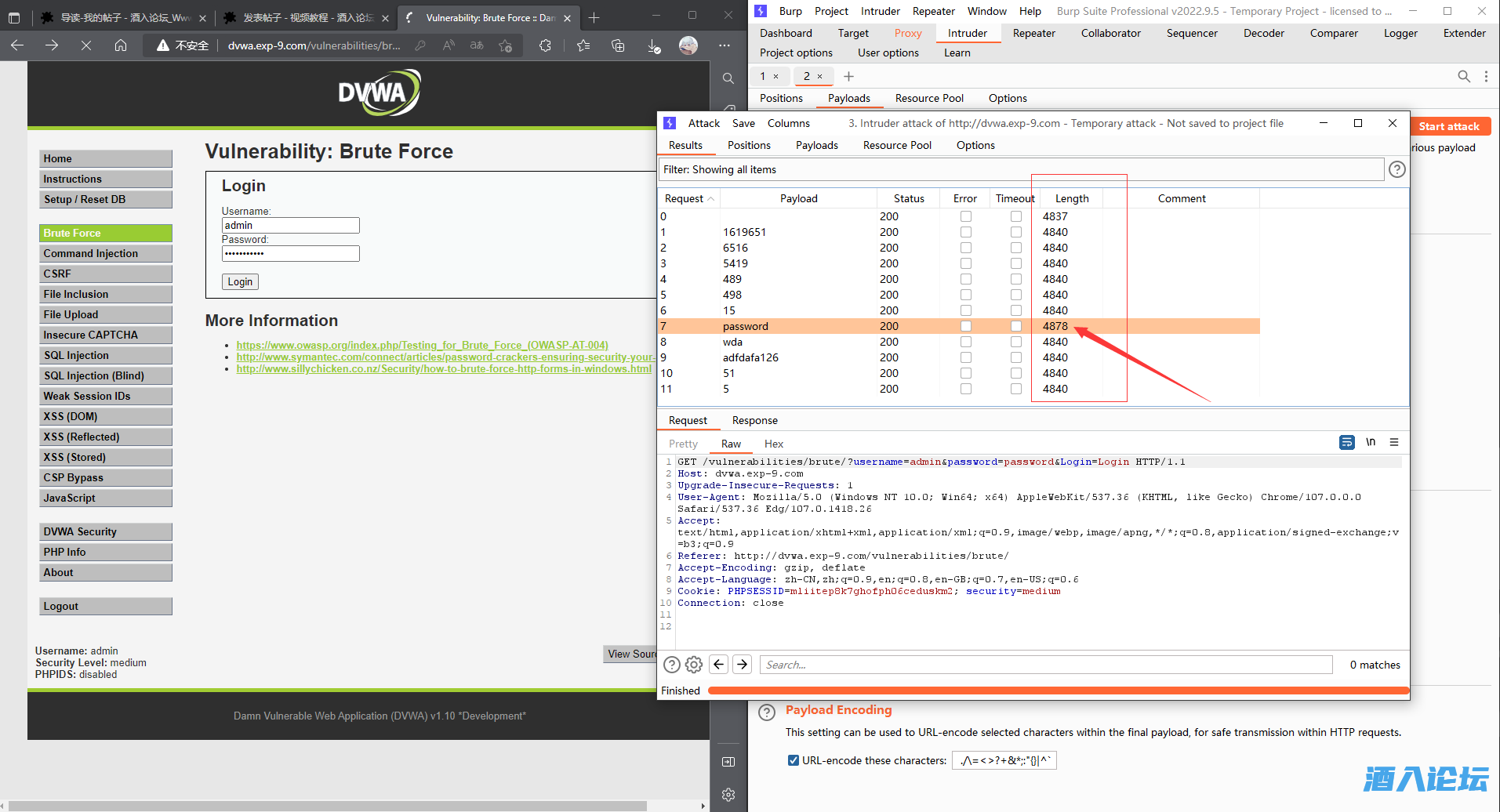Add a new Intruder tab with plus icon
This screenshot has width=1500, height=812.
[848, 76]
